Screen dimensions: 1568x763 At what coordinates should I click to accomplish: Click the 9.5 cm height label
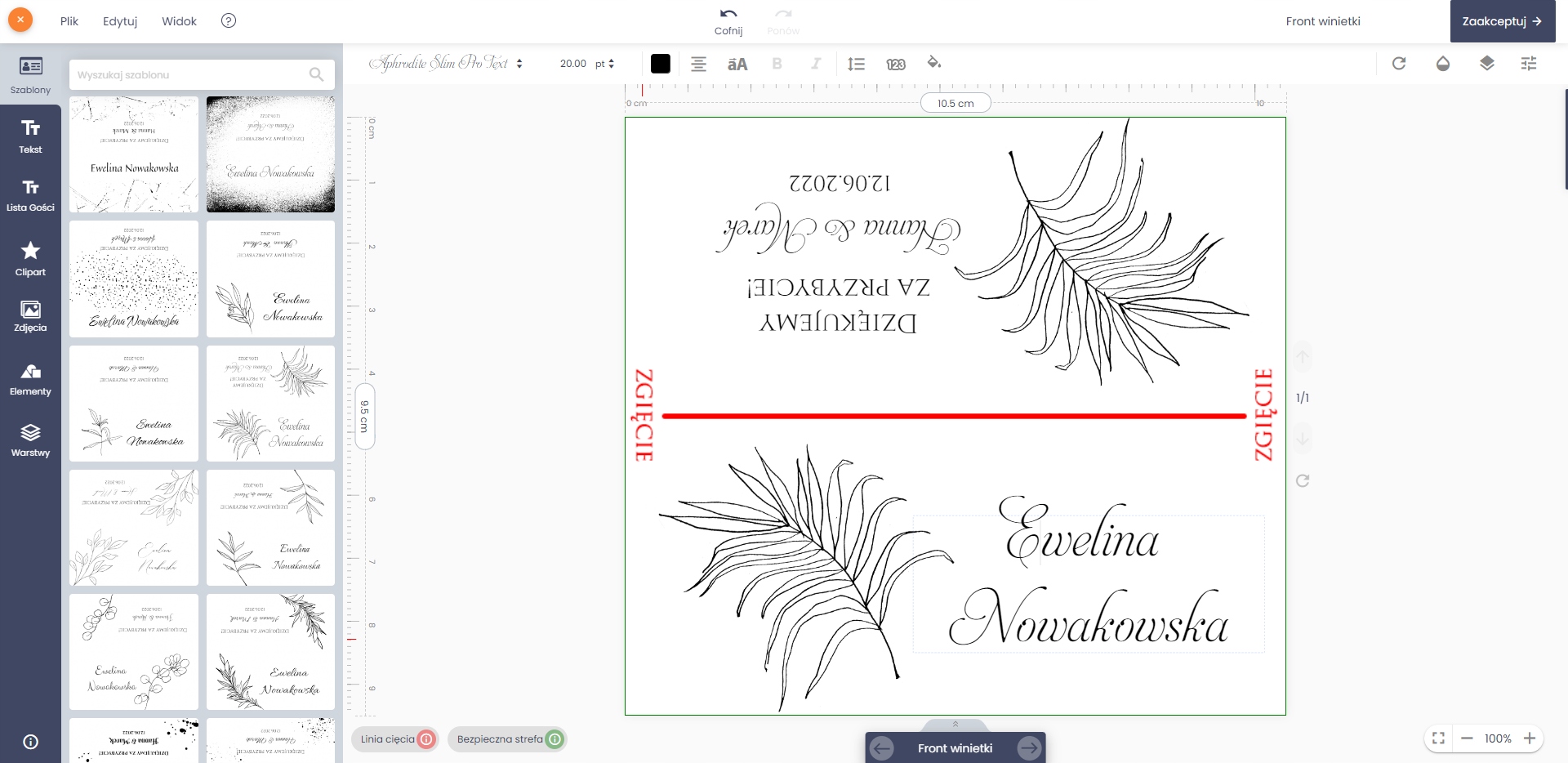pyautogui.click(x=364, y=416)
